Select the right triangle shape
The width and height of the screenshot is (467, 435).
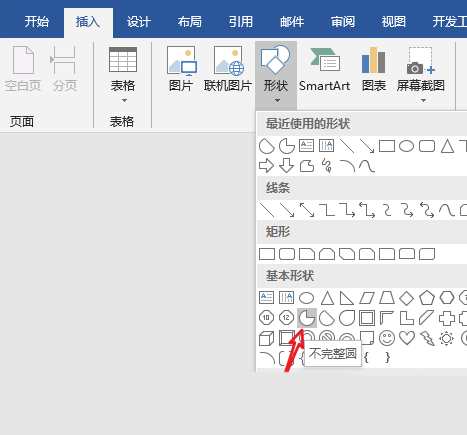coord(347,298)
